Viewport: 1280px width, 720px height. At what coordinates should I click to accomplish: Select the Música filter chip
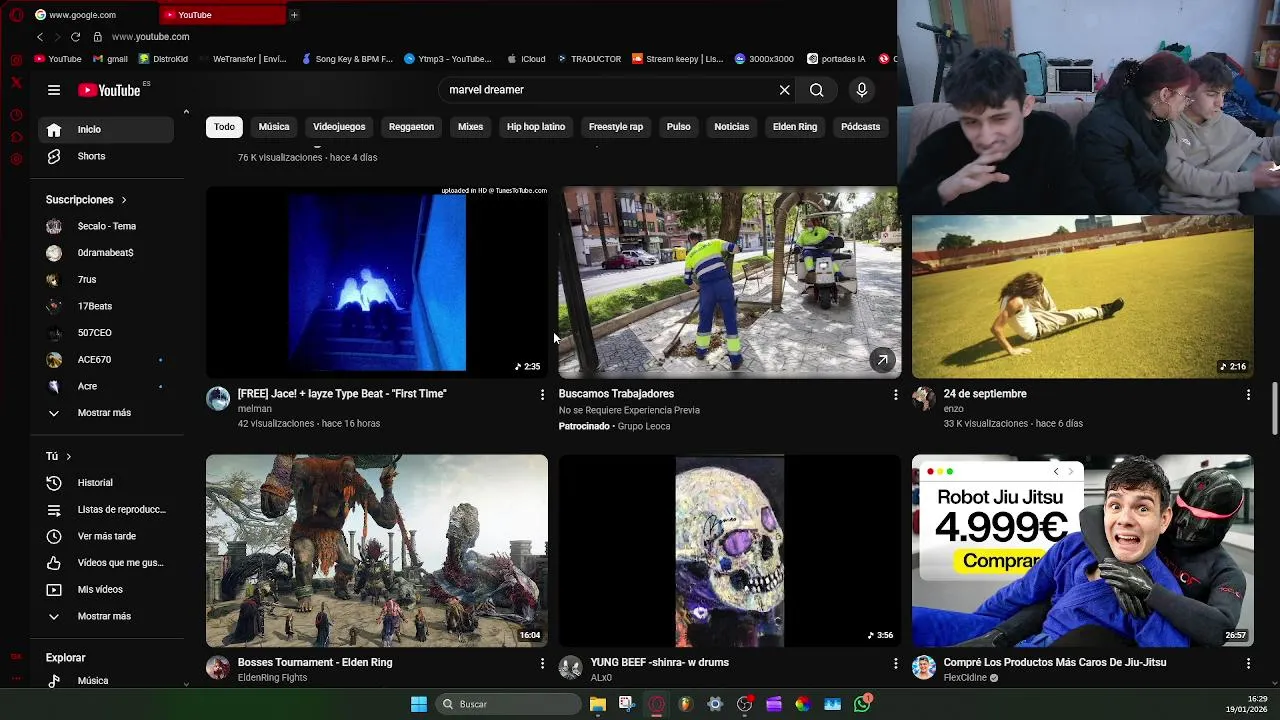274,127
